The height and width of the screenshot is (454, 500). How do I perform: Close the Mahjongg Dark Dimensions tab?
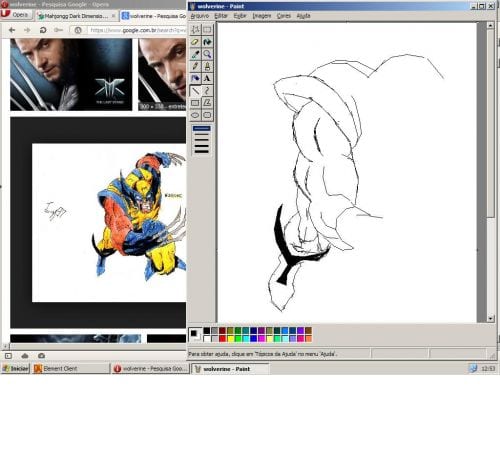click(x=114, y=16)
